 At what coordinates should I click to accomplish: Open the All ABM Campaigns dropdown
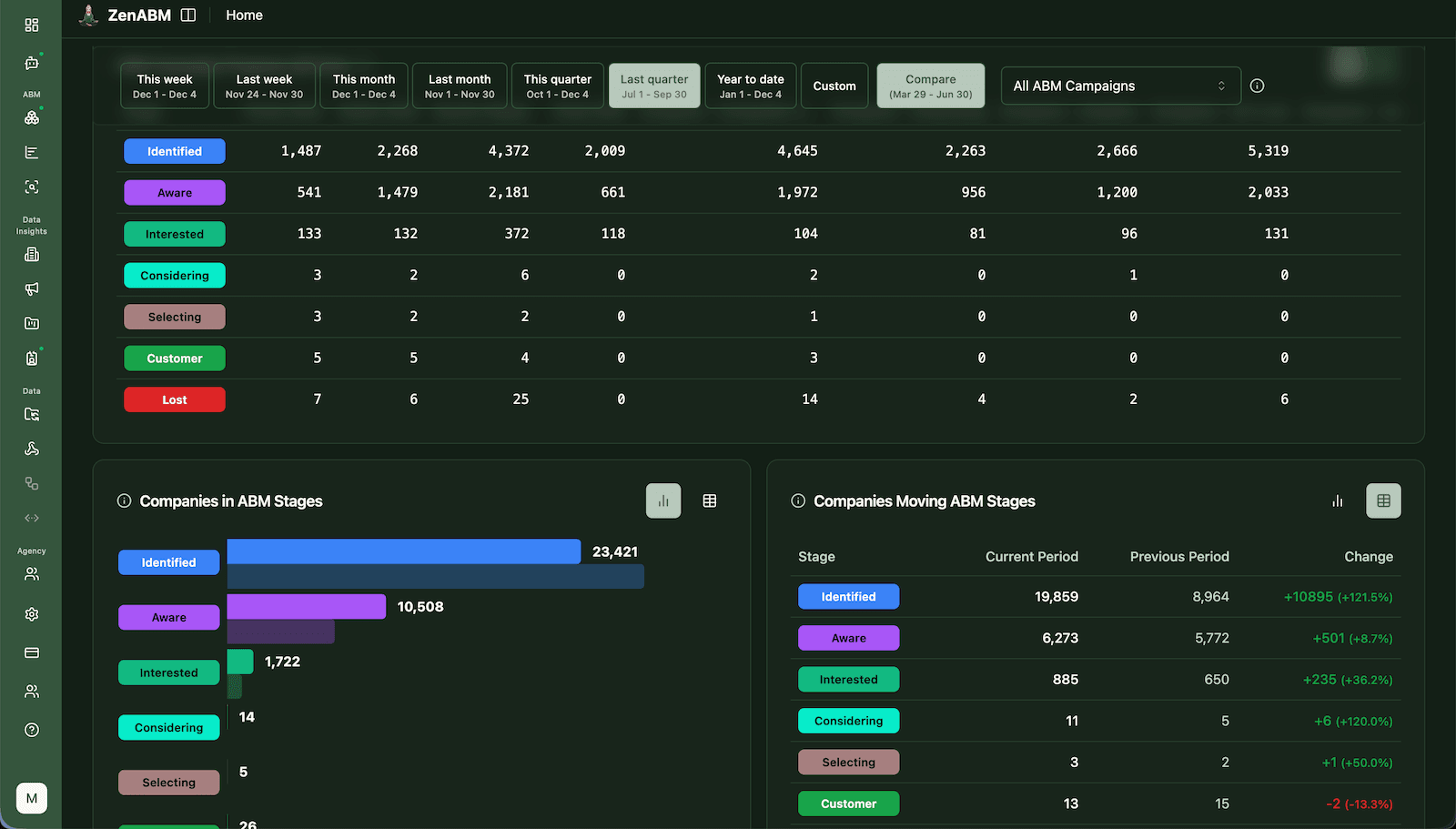[x=1120, y=86]
